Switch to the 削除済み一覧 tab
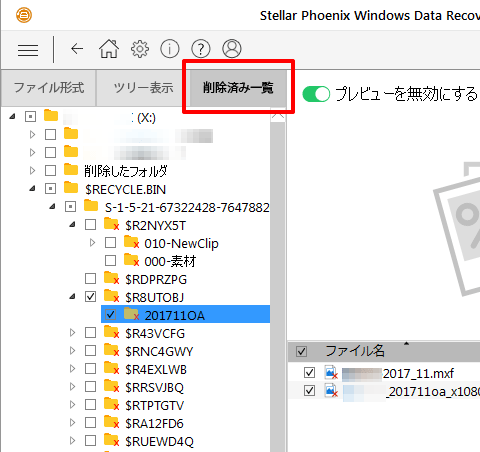Screen dimensions: 480x452 click(238, 88)
